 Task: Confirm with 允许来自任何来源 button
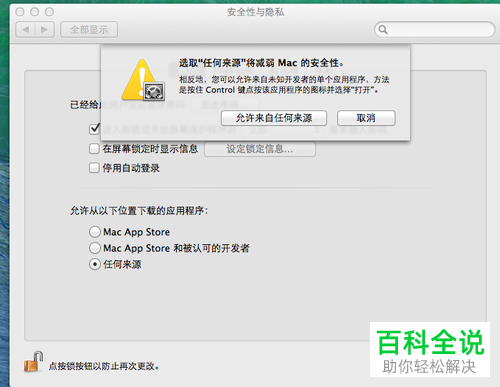coord(274,118)
